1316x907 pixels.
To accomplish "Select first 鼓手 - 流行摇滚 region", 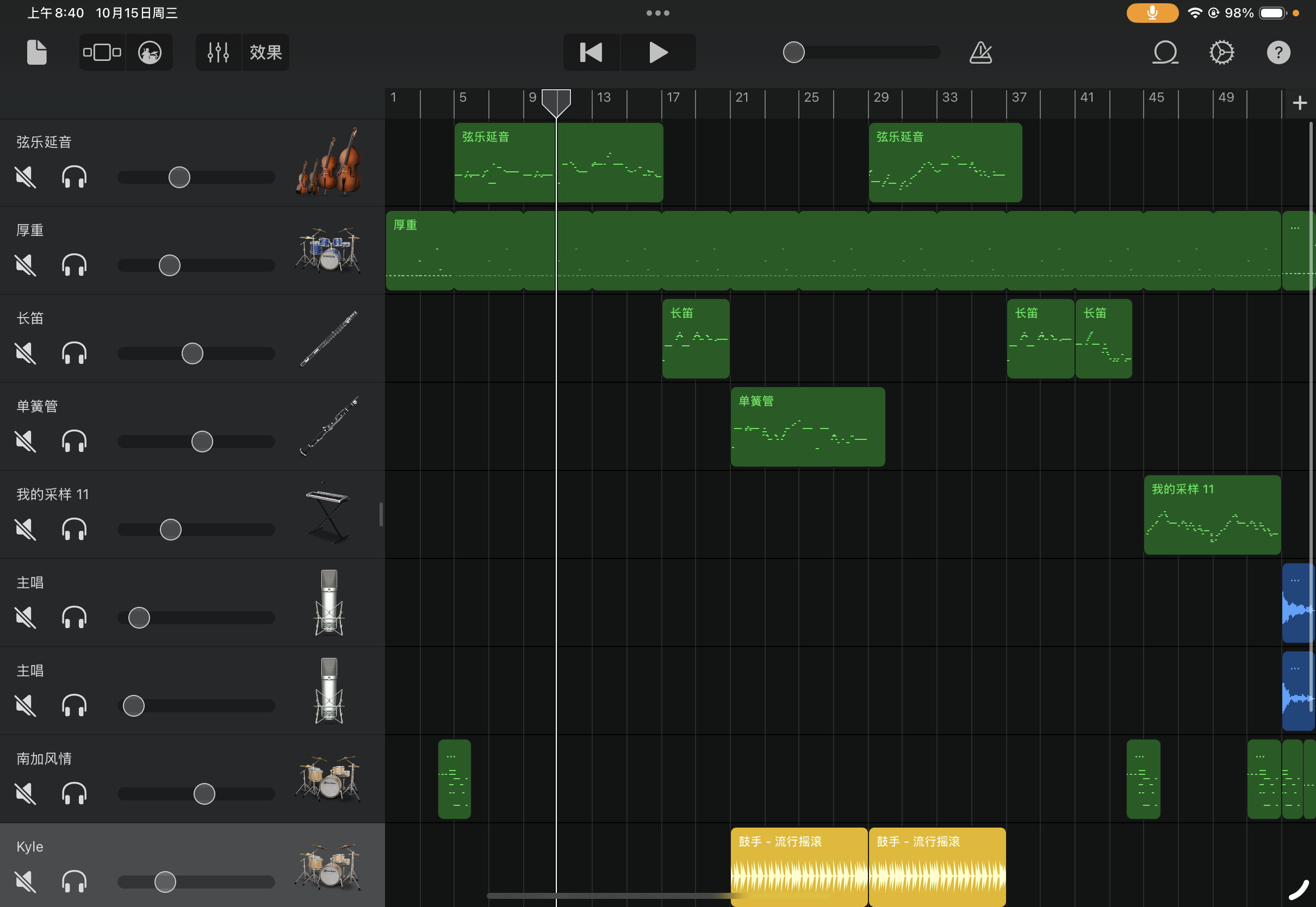I will [x=799, y=867].
